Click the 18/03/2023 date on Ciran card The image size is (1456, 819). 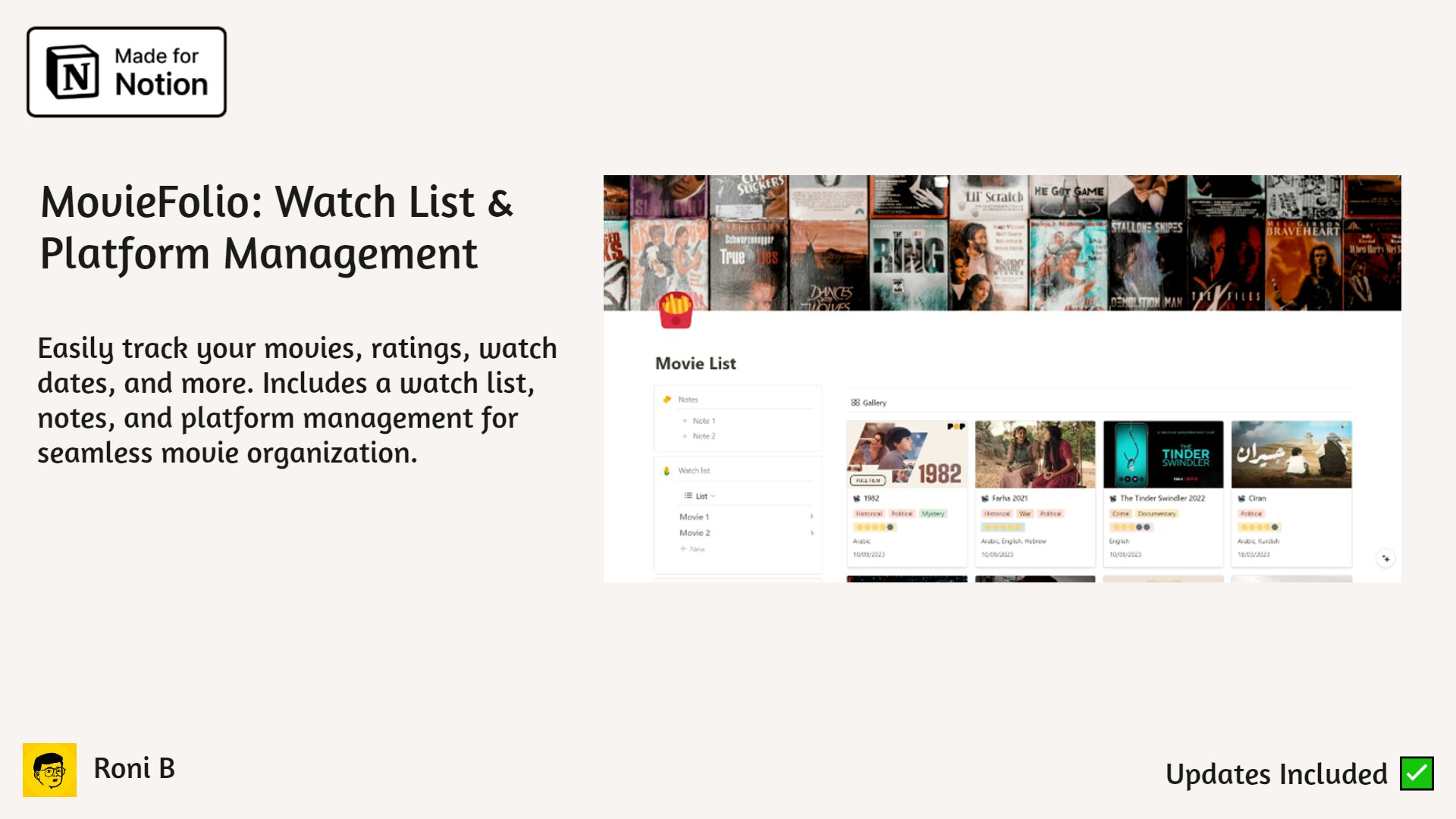pos(1254,555)
